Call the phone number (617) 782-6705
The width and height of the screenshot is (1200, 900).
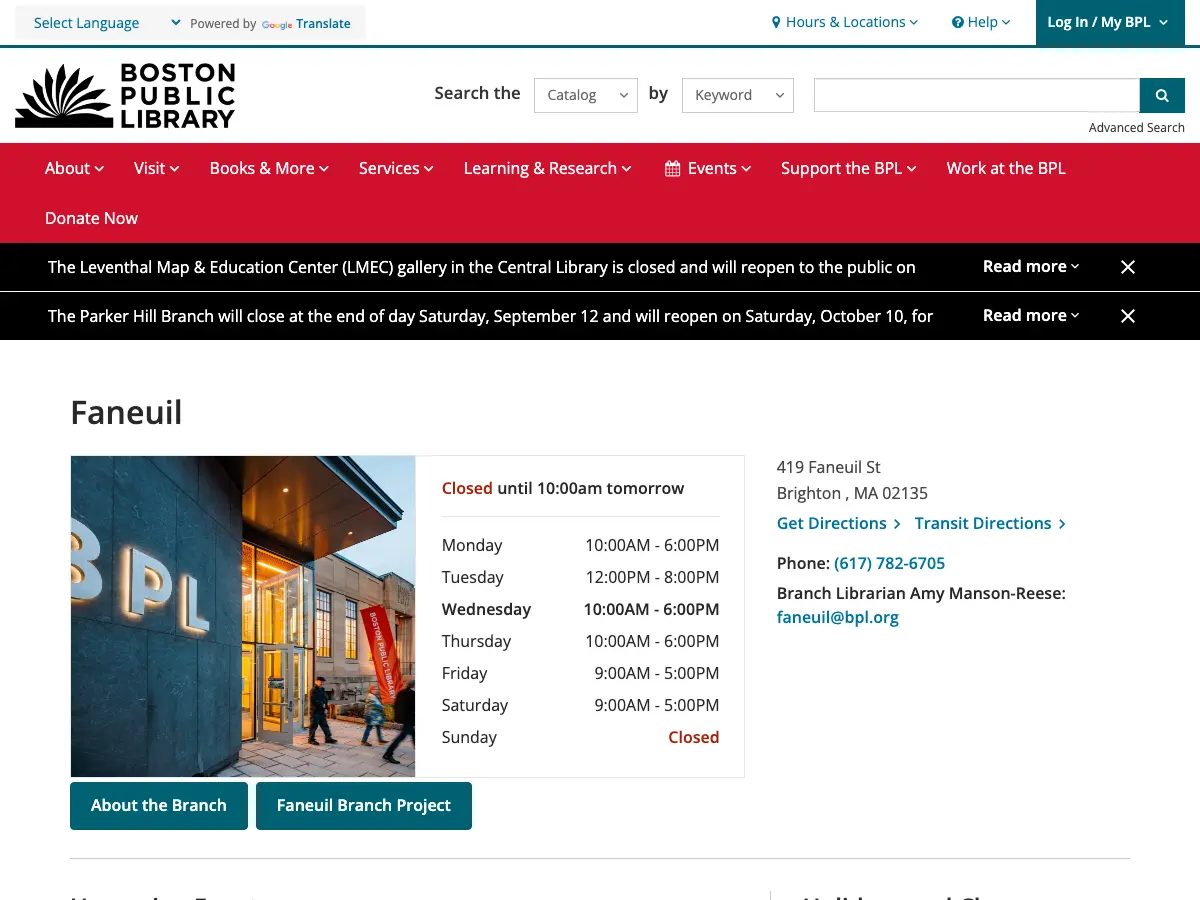[x=889, y=563]
